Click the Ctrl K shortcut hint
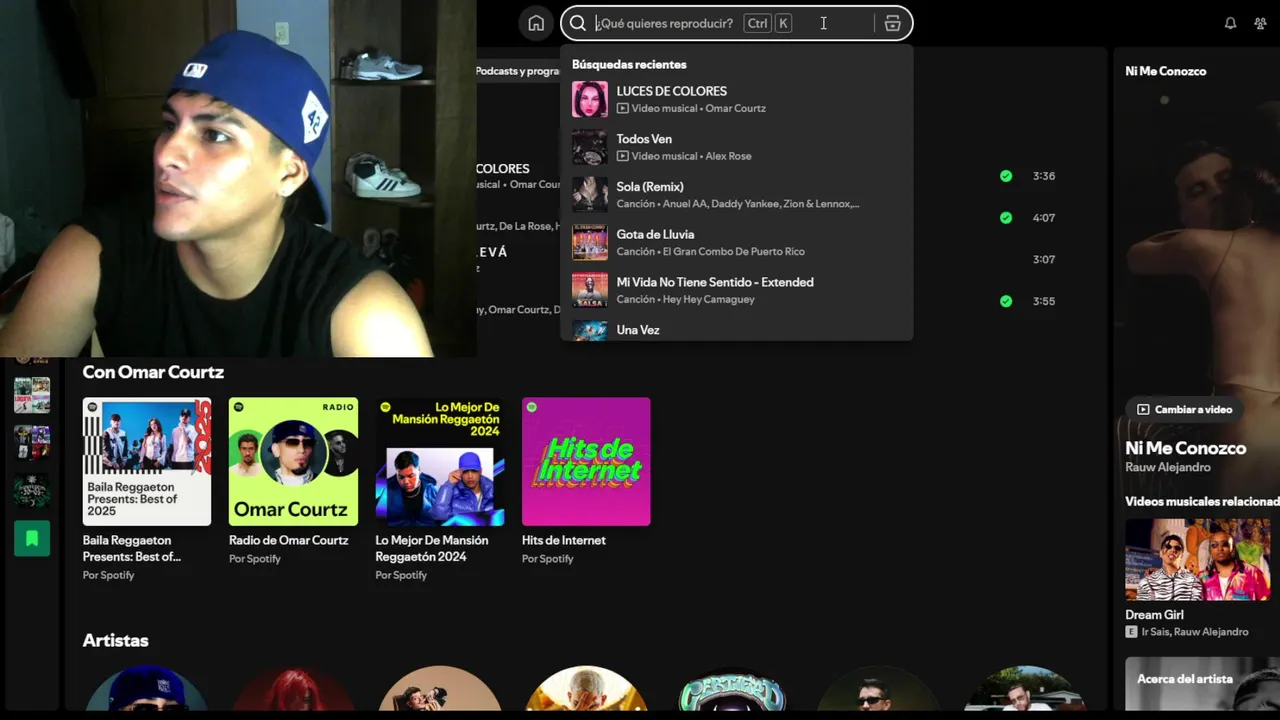 (769, 23)
